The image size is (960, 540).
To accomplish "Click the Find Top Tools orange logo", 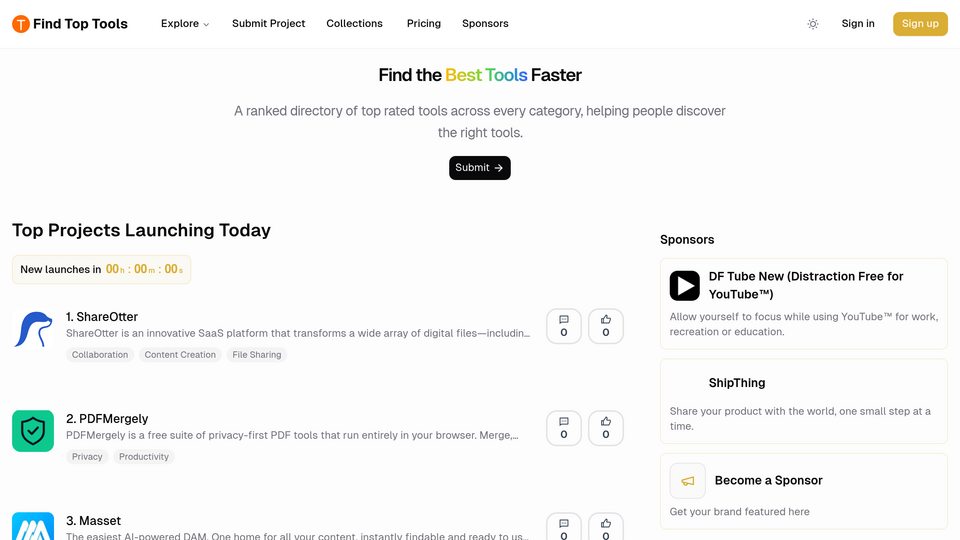I will [21, 24].
